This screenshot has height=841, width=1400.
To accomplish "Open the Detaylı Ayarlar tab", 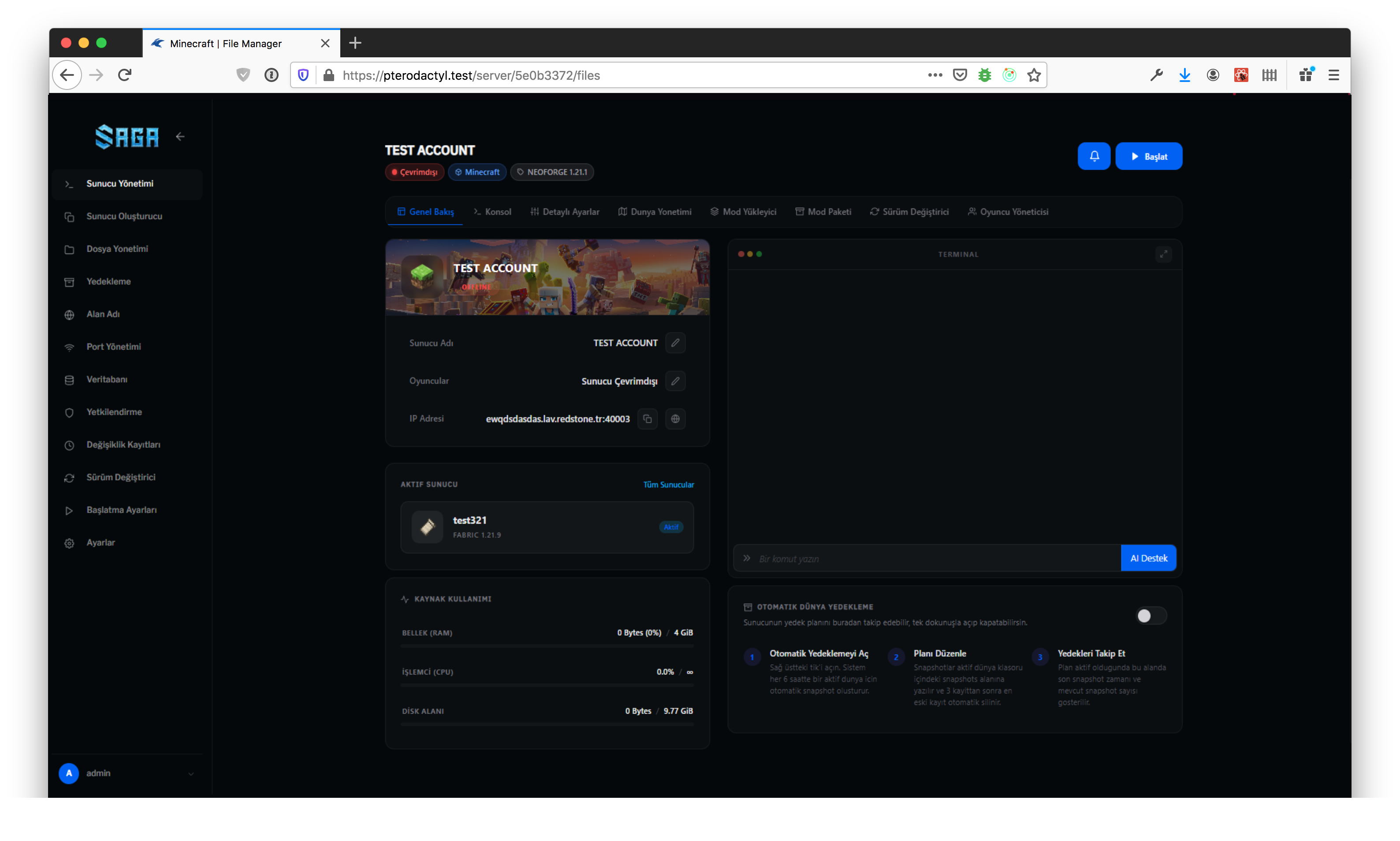I will coord(565,212).
